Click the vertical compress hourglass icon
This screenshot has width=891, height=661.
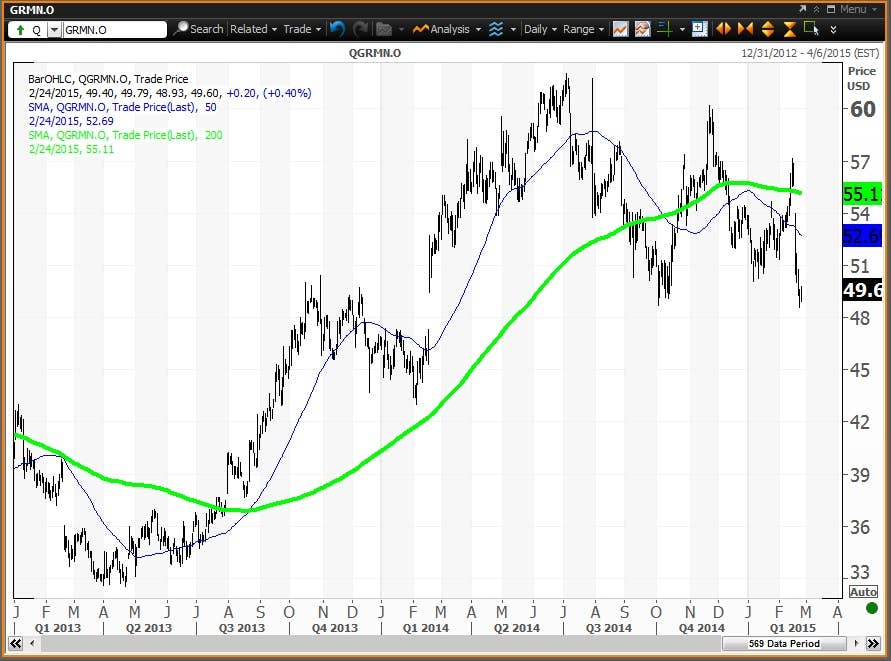pos(789,29)
